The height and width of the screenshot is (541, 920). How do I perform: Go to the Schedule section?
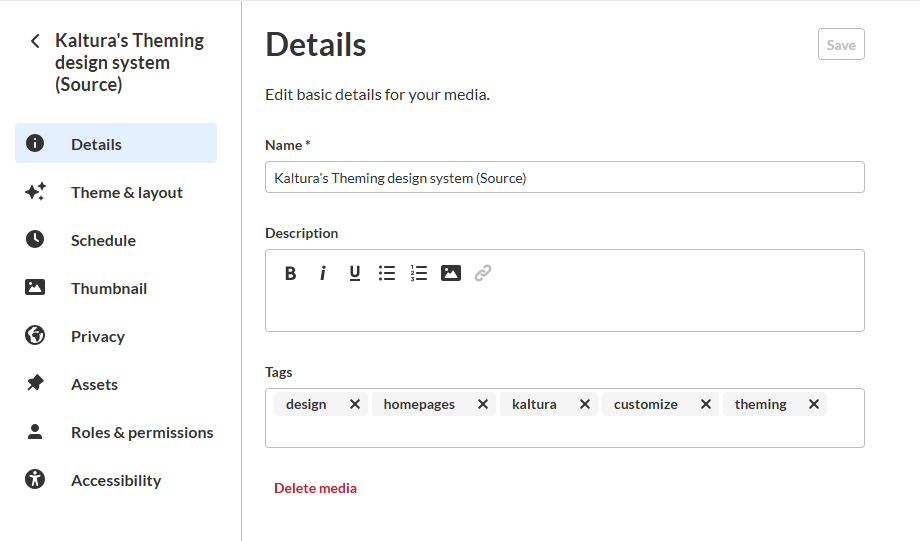(116, 240)
